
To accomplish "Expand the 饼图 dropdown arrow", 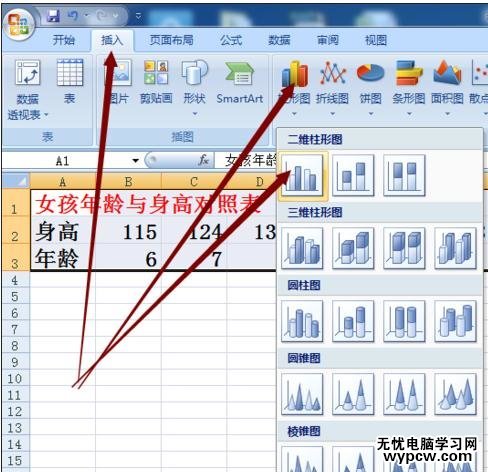I will [371, 114].
